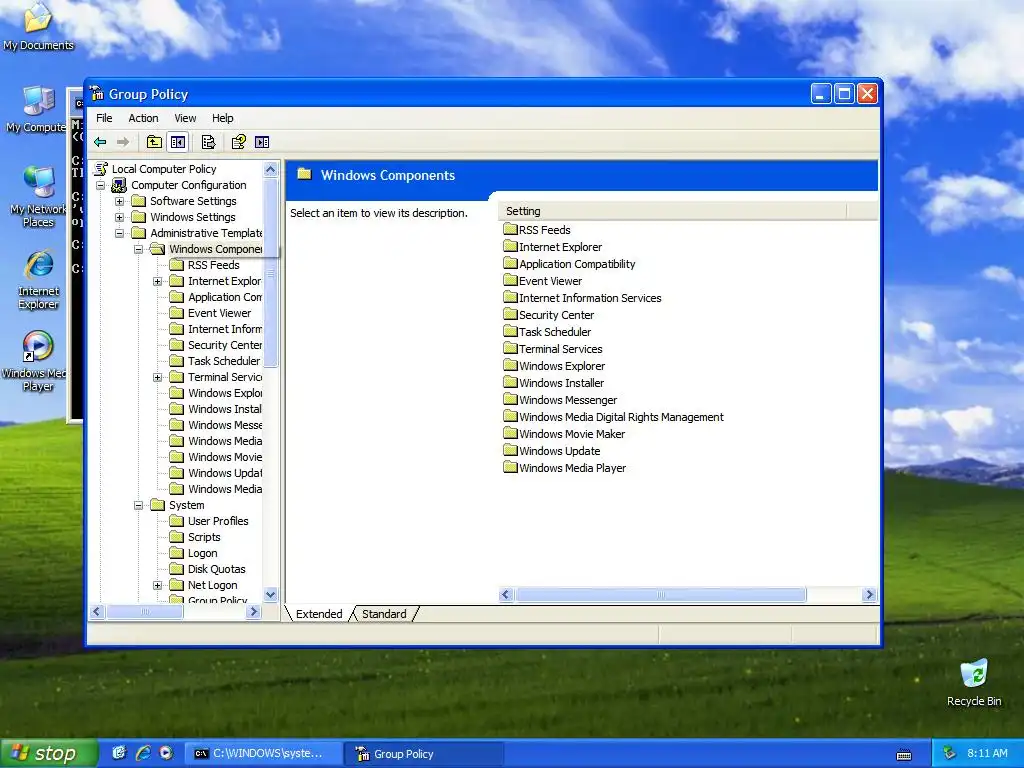Select Windows Media Digital Rights Management
Viewport: 1024px width, 768px height.
[613, 417]
